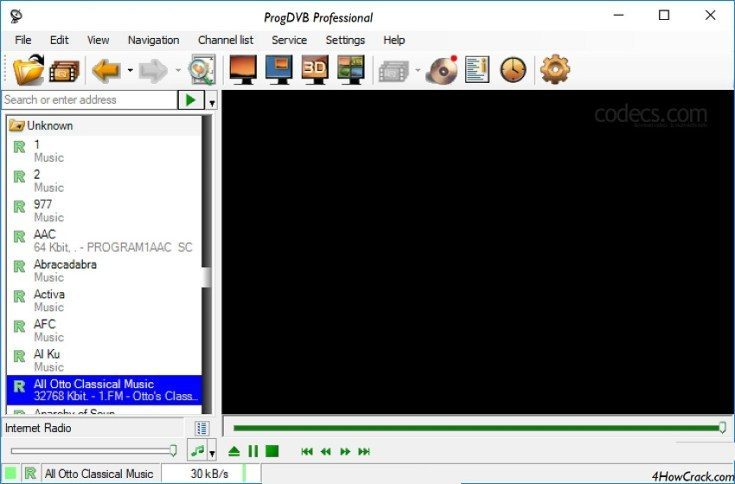
Task: Skip to next track button
Action: click(x=364, y=452)
